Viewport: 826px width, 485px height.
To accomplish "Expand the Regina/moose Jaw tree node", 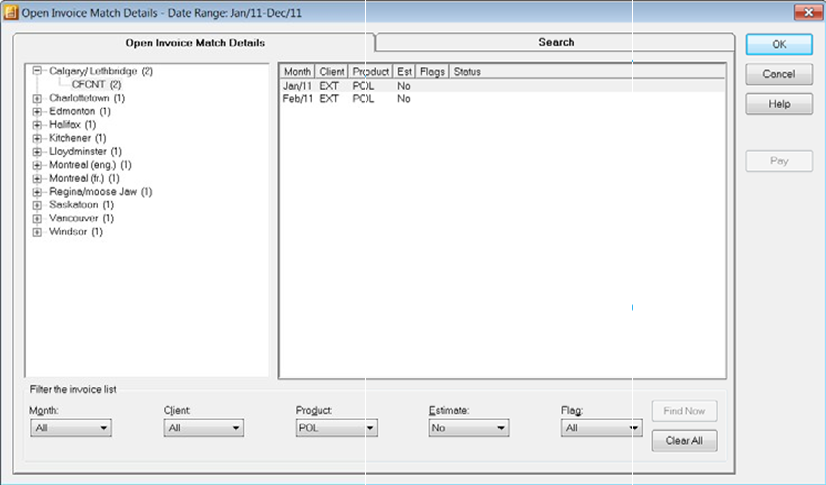I will coord(37,192).
